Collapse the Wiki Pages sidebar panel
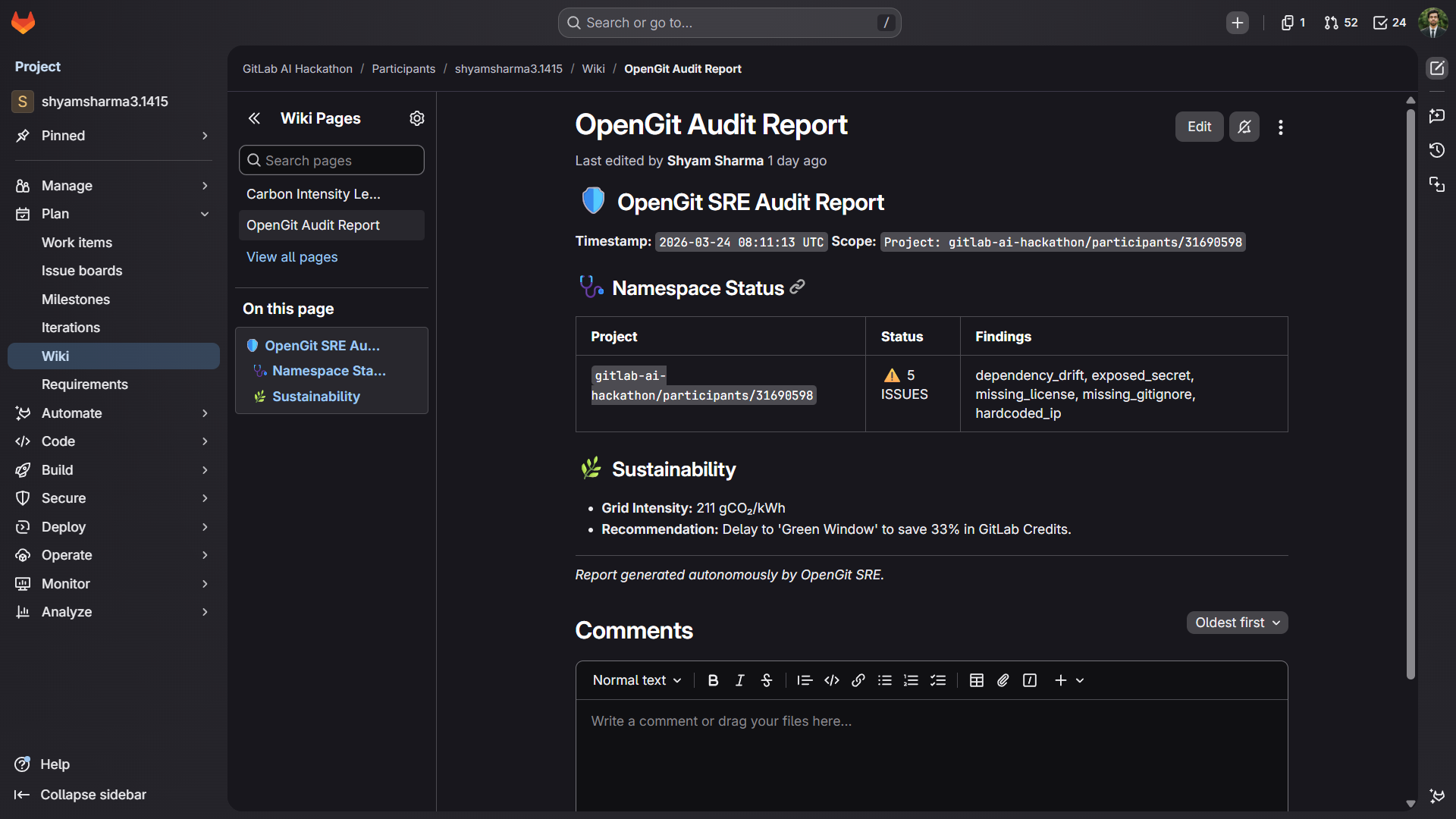Viewport: 1456px width, 819px height. tap(254, 118)
